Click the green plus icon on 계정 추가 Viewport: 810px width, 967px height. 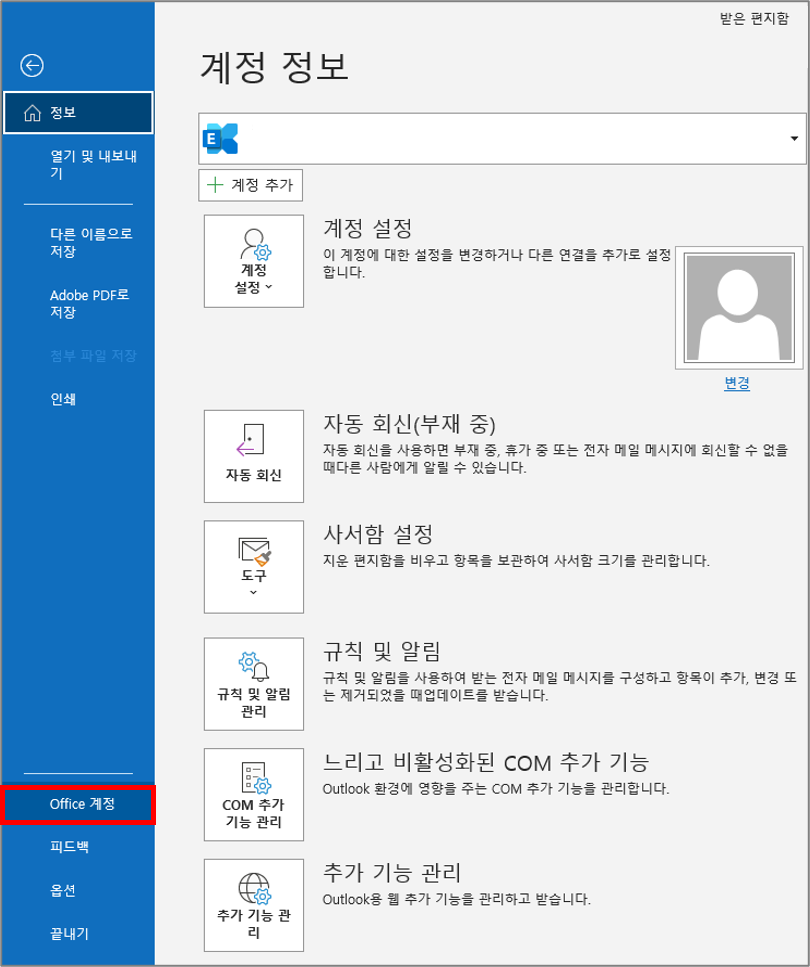coord(215,185)
